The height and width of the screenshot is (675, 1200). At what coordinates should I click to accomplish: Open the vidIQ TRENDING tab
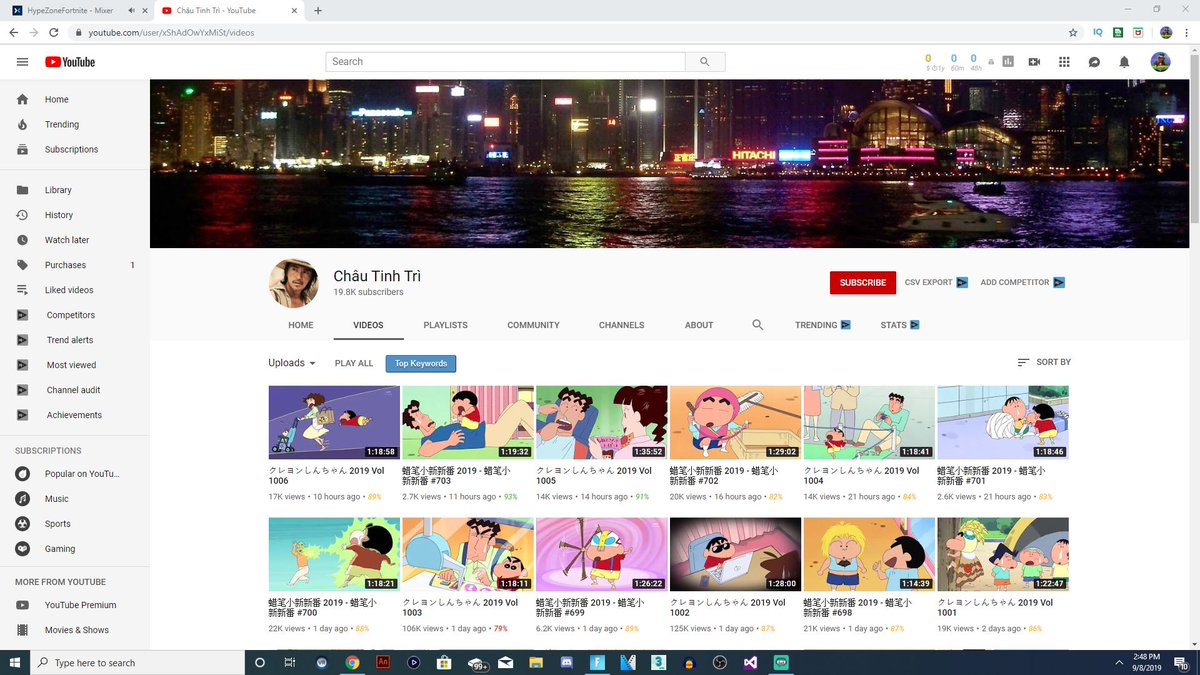[823, 325]
